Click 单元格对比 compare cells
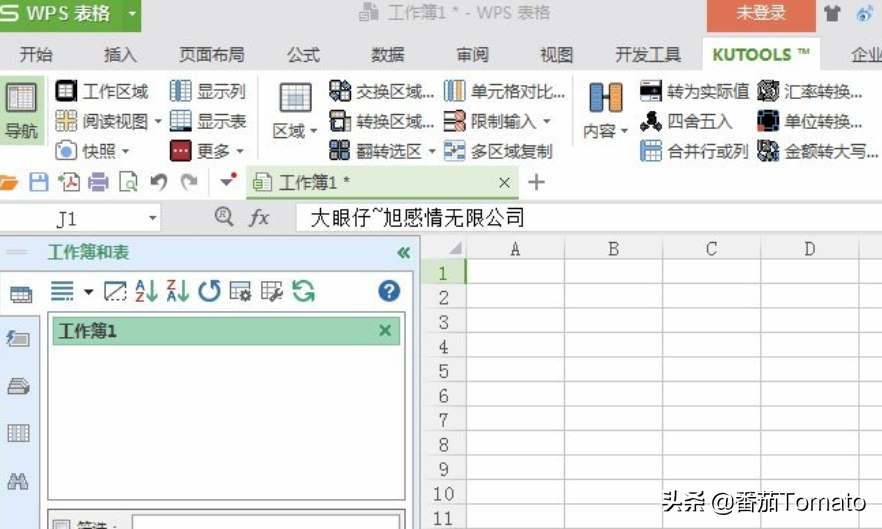 (505, 91)
